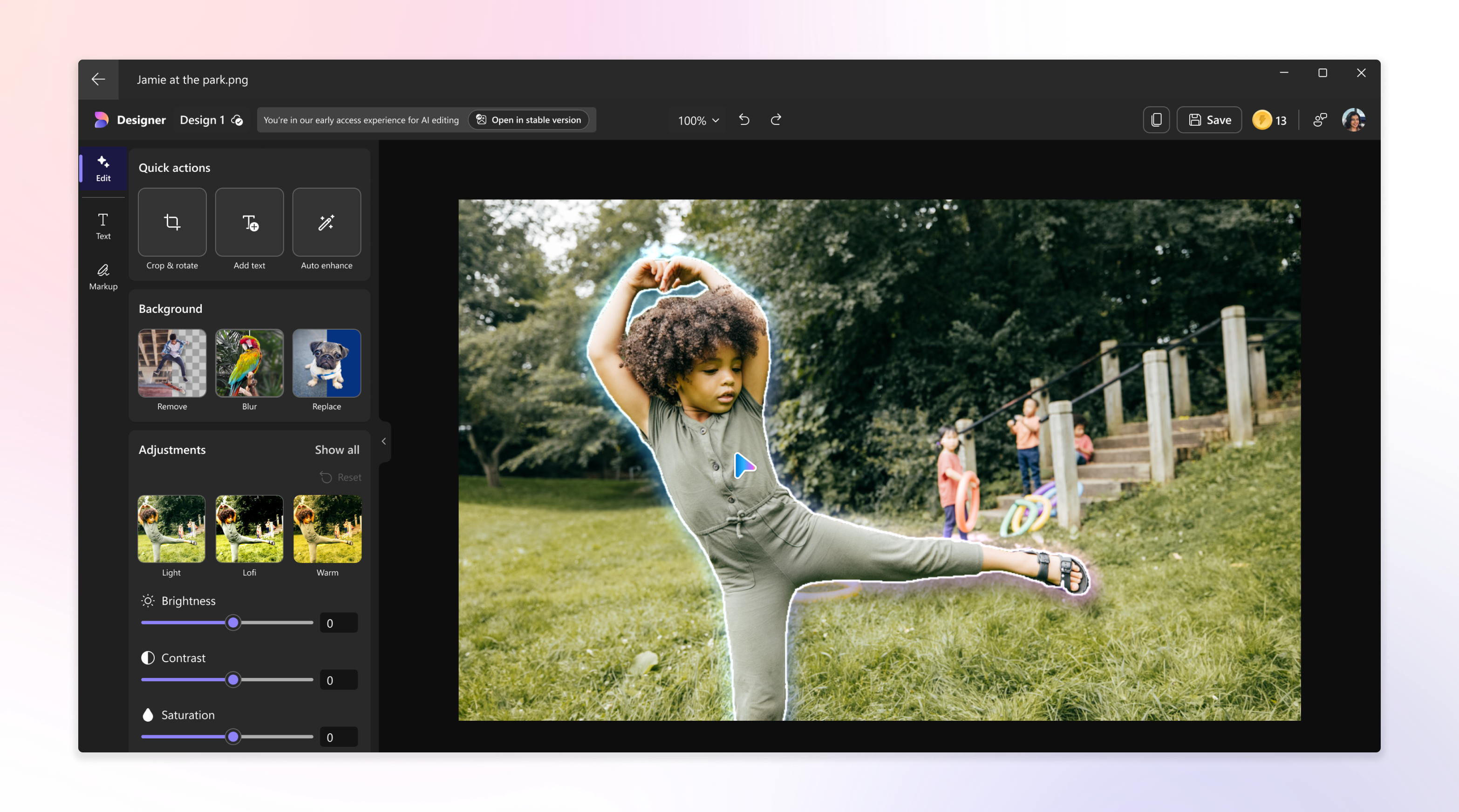This screenshot has width=1459, height=812.
Task: Click the Crop & rotate quick action
Action: [171, 222]
